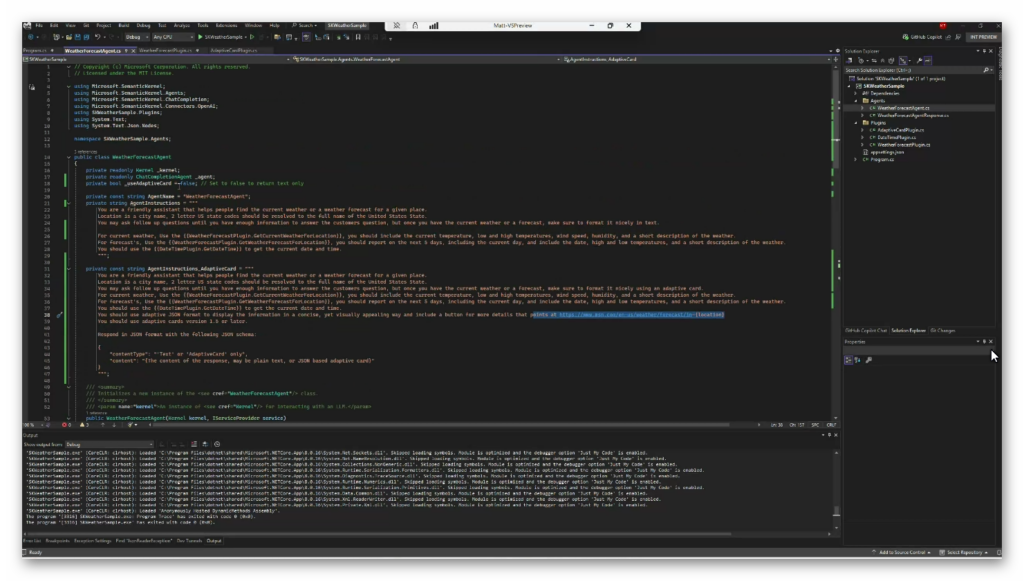
Task: Click the warnings count indicator in editor status
Action: point(84,425)
